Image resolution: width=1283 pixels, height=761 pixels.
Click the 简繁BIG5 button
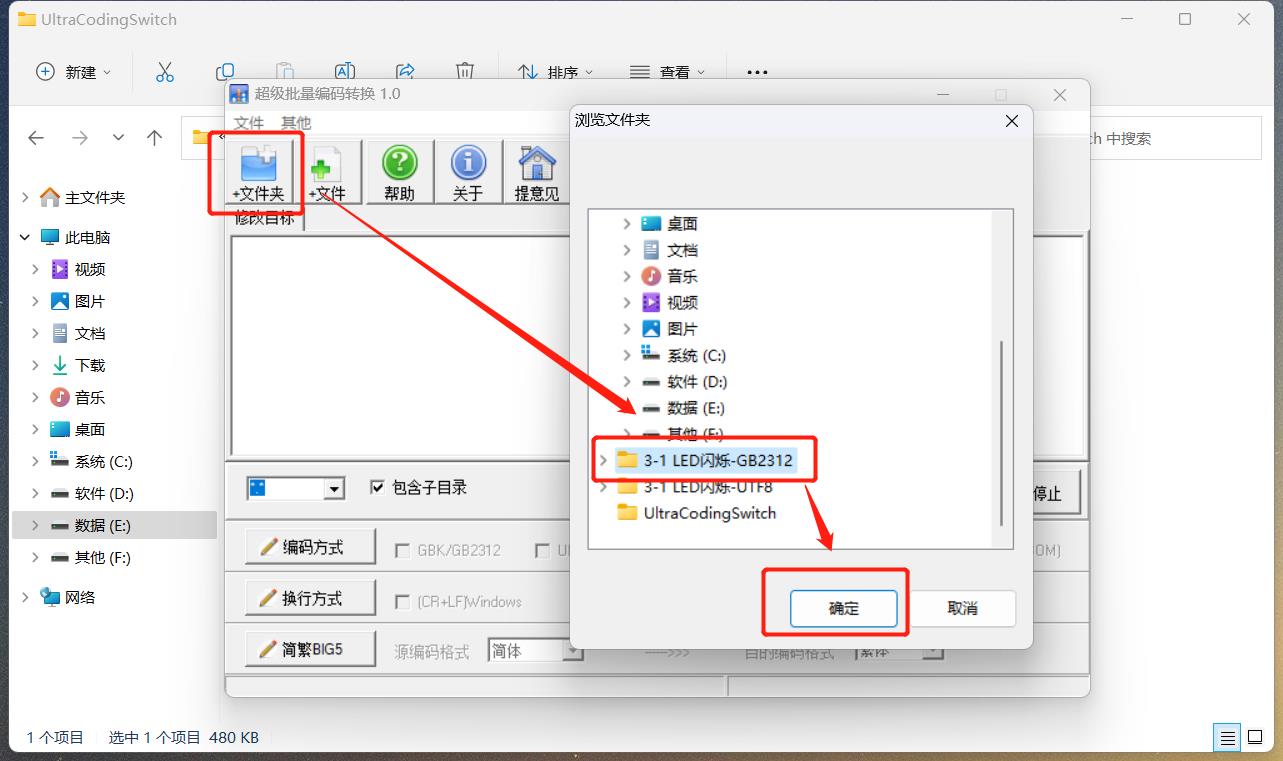click(311, 649)
